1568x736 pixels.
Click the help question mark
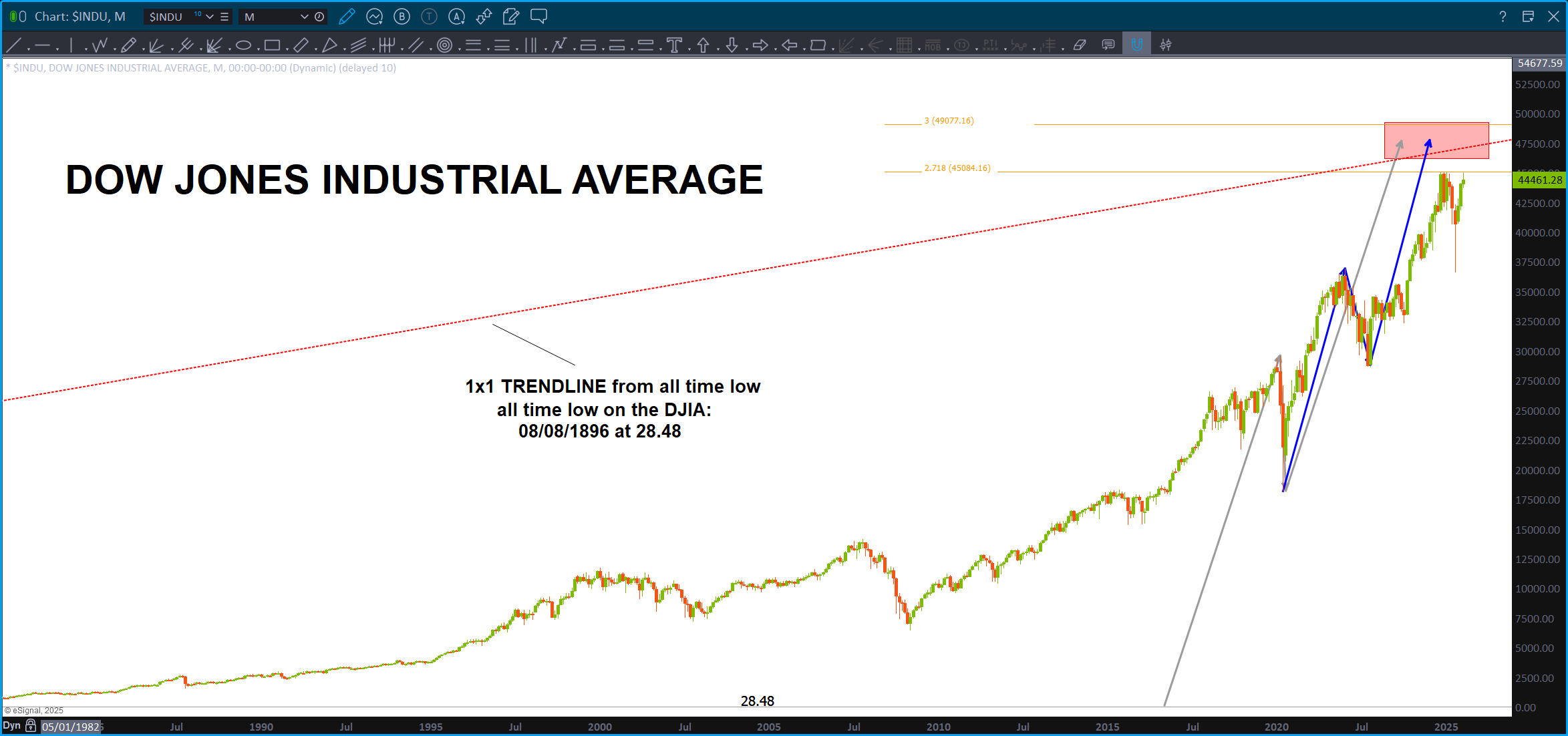1503,16
